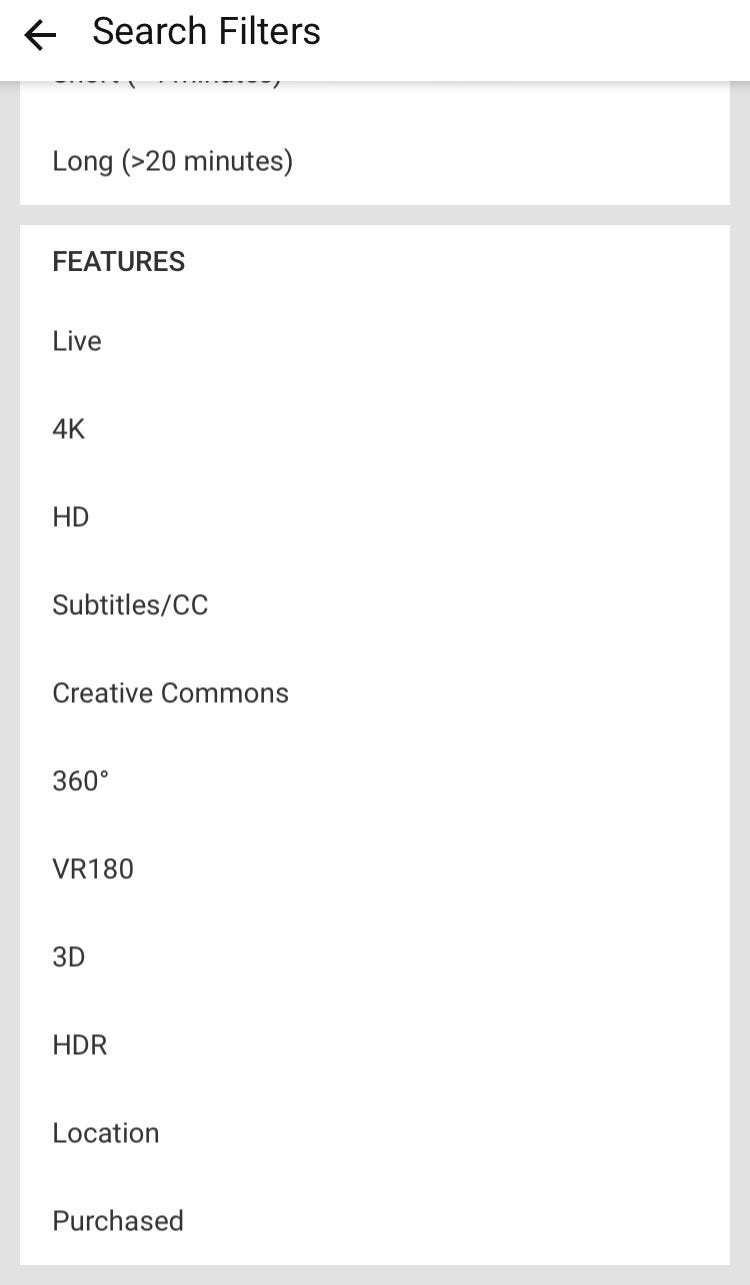Click the Search Filters title text

point(206,32)
